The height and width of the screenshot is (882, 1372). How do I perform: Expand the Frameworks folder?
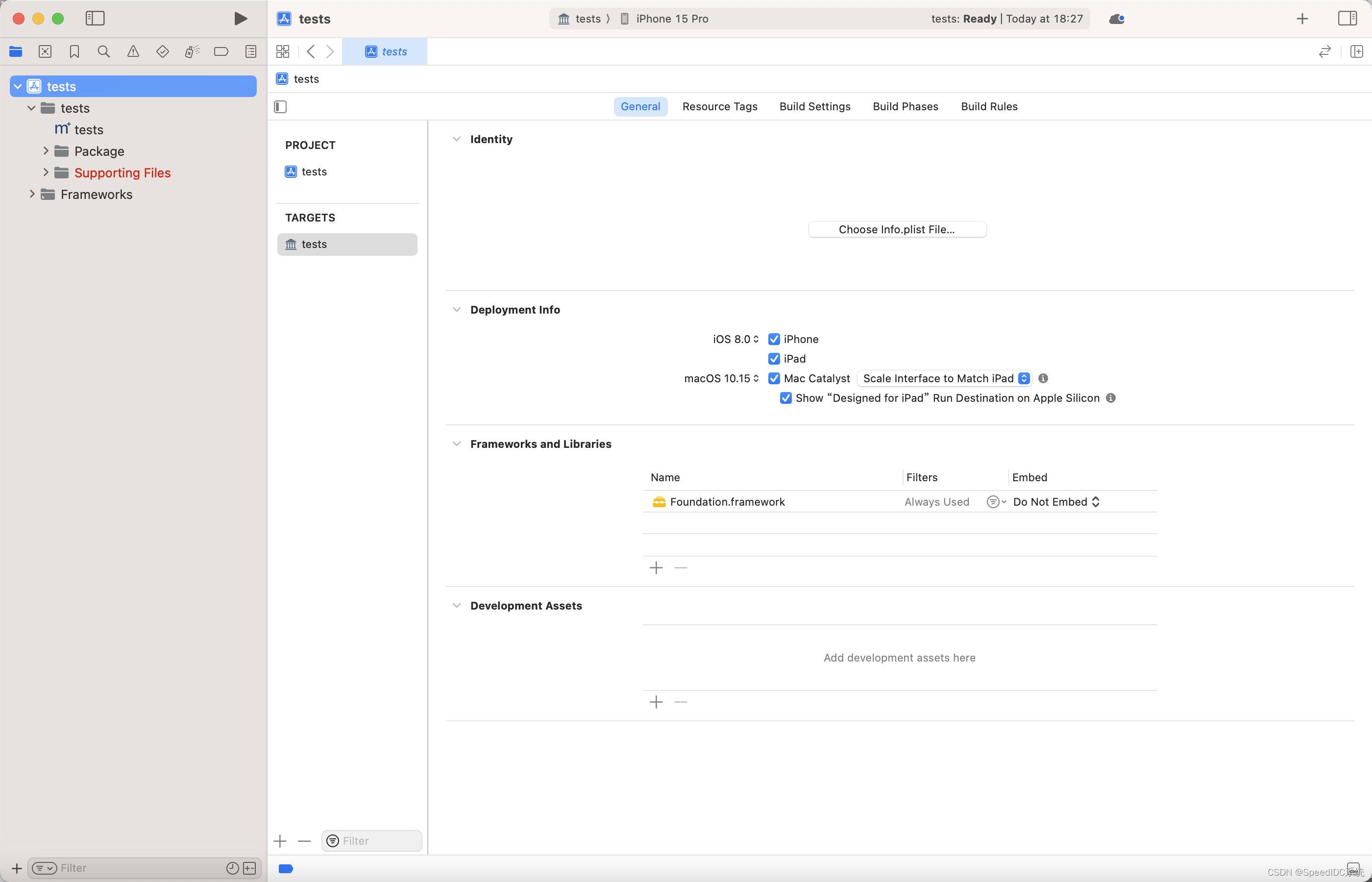point(32,194)
